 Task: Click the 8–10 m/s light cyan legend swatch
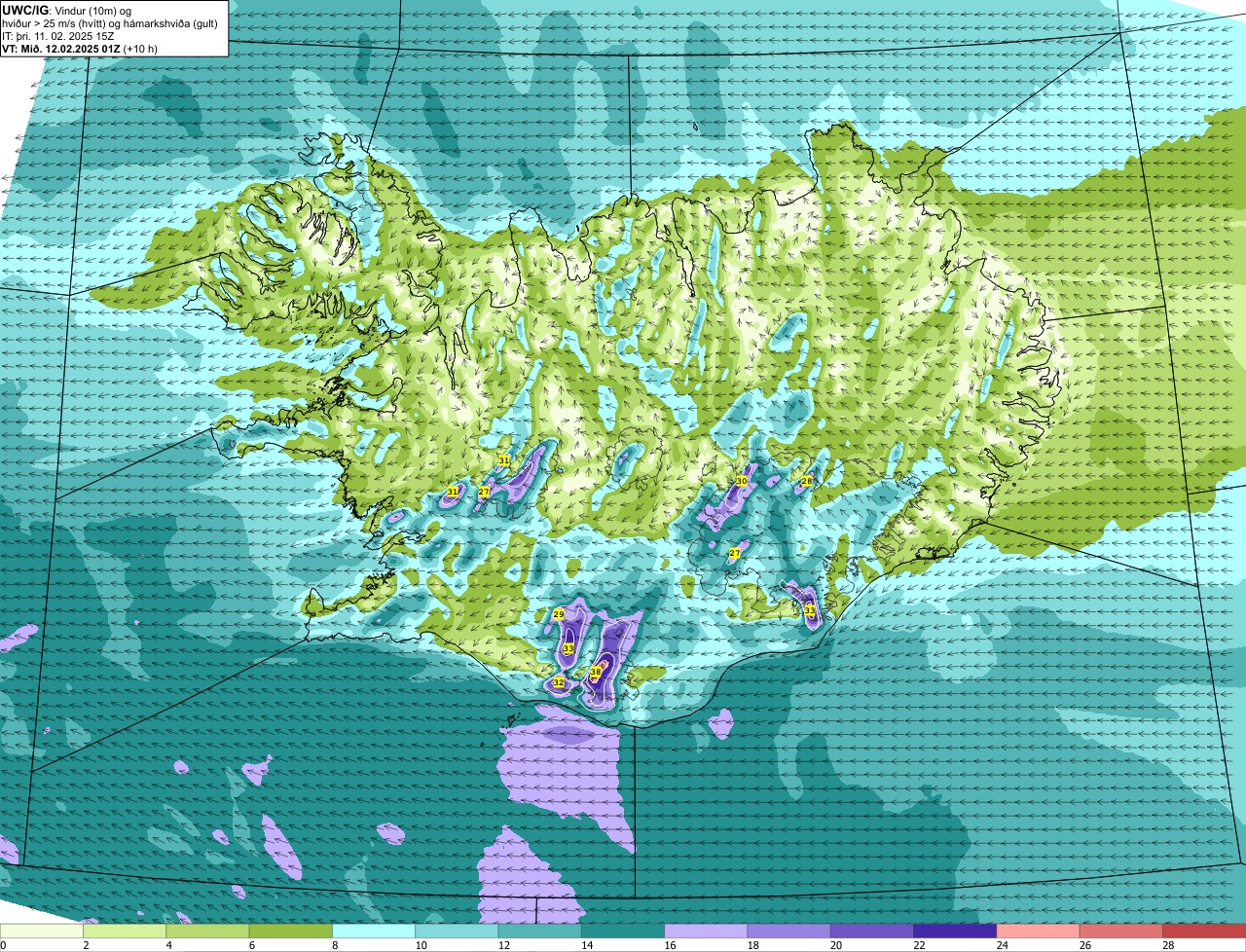[374, 932]
